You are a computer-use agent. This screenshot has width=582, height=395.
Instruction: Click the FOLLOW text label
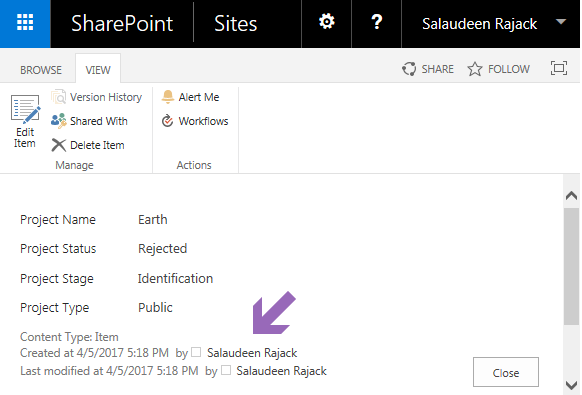pyautogui.click(x=509, y=69)
